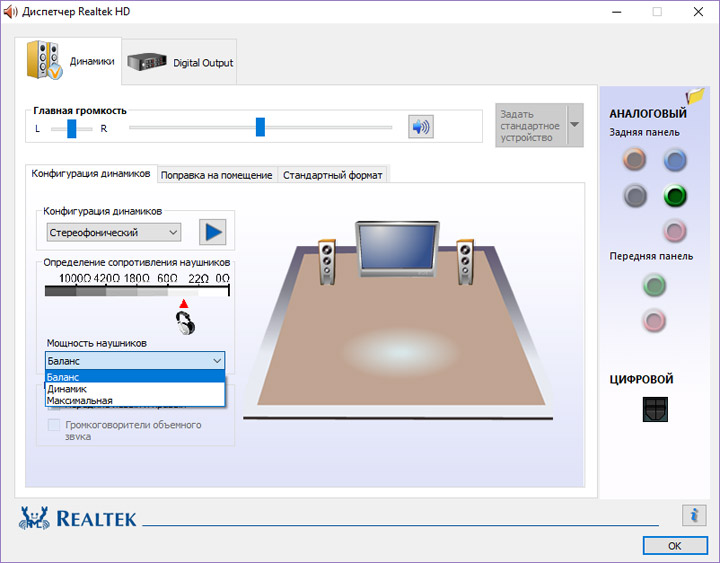Open the Стереофонический speaker configuration dropdown

tap(114, 232)
